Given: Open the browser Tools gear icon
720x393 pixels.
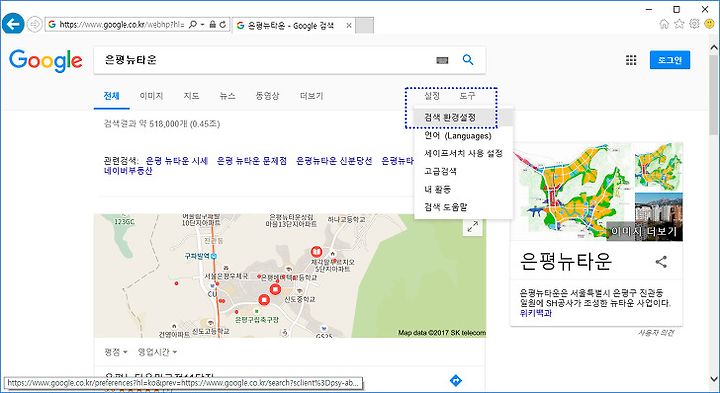Looking at the screenshot, I should [x=694, y=24].
